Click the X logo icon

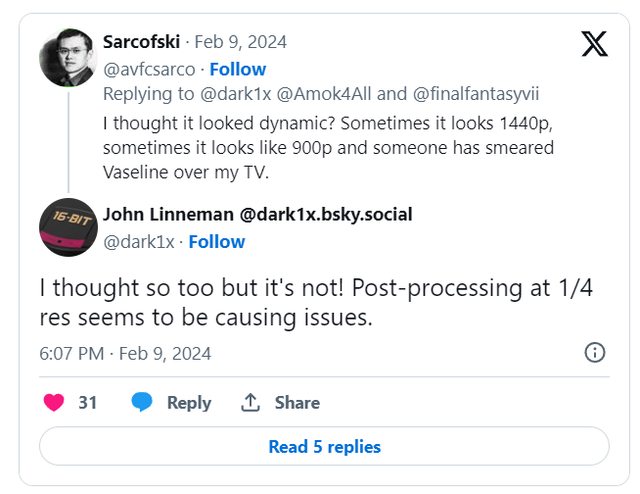(x=594, y=44)
